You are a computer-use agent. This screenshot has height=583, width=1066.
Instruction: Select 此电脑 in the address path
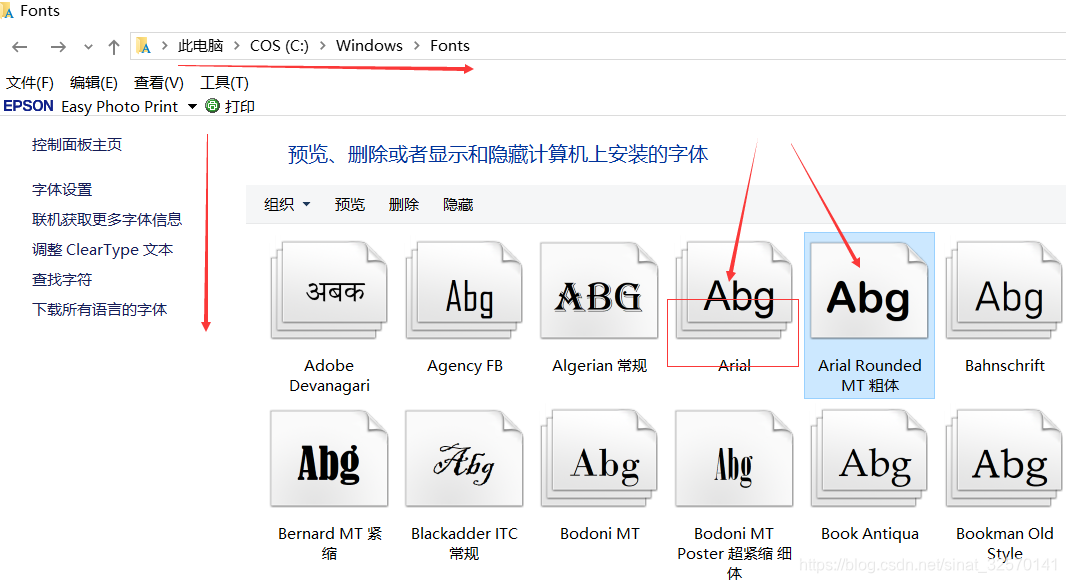pos(201,46)
